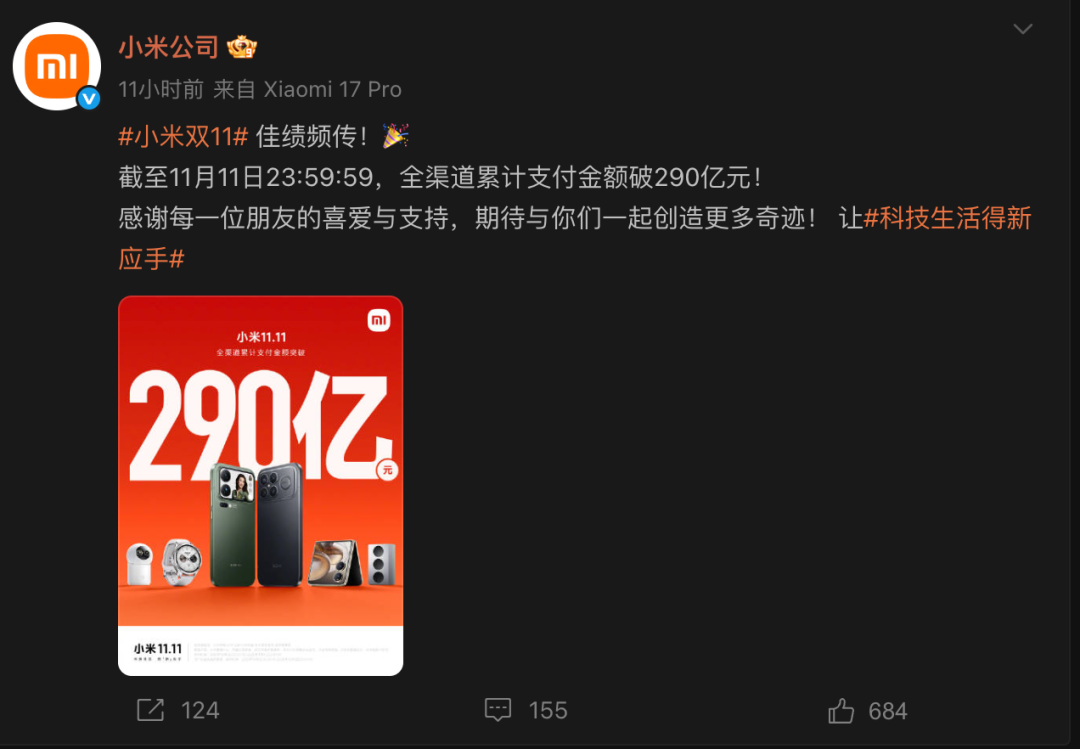1080x749 pixels.
Task: Click the repost count 124
Action: (x=200, y=710)
